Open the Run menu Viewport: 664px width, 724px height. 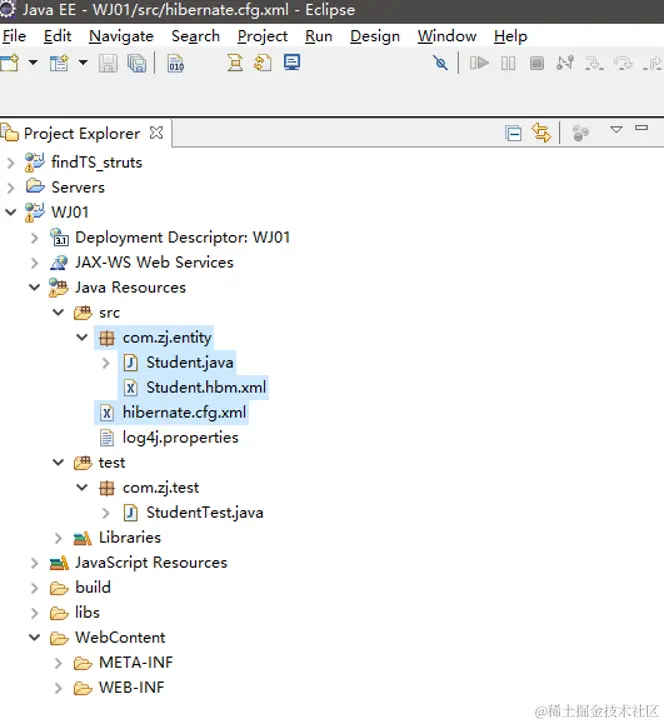tap(319, 36)
